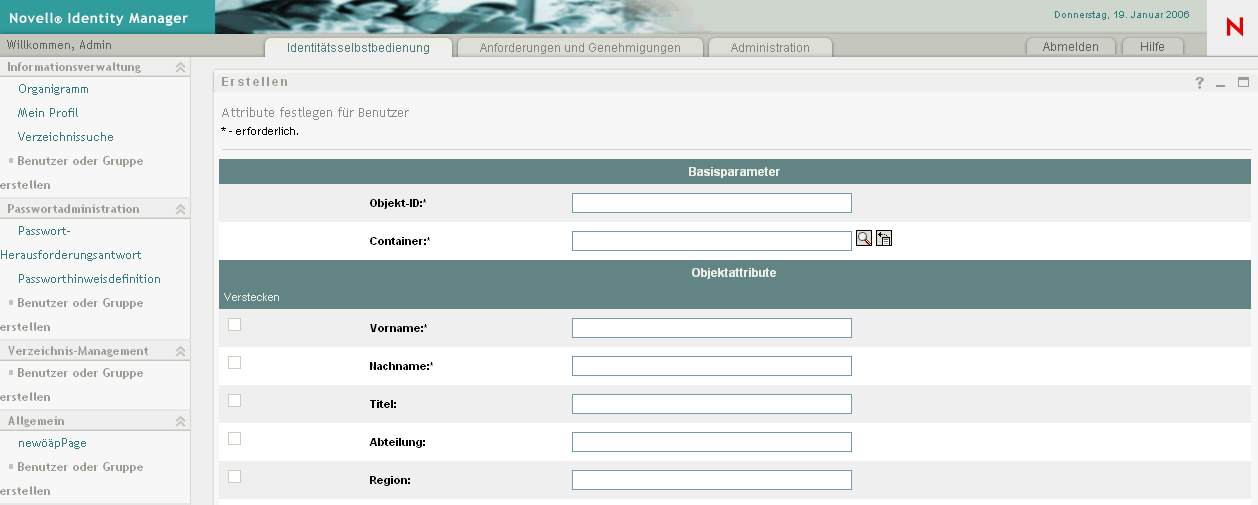
Task: Tick the Verstecken checkbox for Titel
Action: tap(235, 400)
